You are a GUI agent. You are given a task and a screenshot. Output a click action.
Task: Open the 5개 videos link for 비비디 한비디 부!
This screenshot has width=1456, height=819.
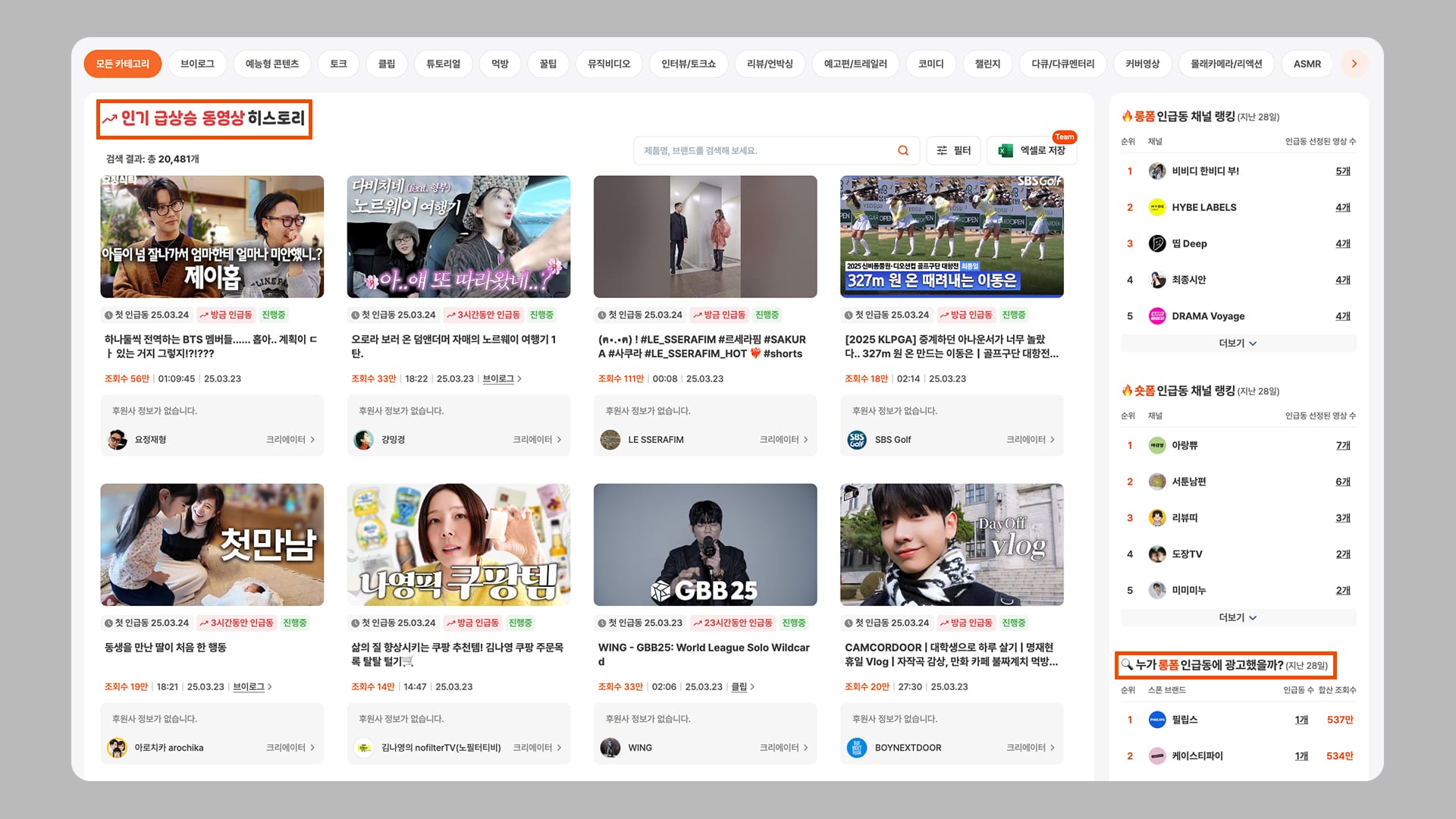click(1342, 171)
